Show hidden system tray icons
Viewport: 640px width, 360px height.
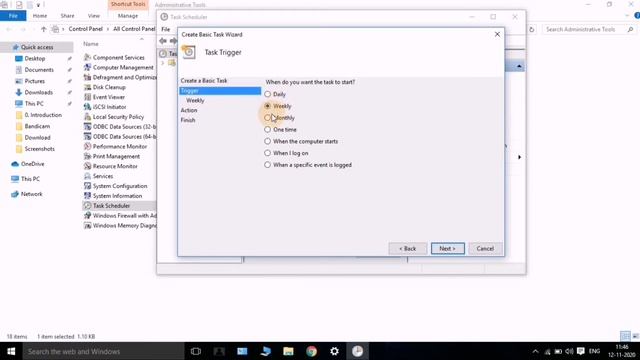(536, 351)
